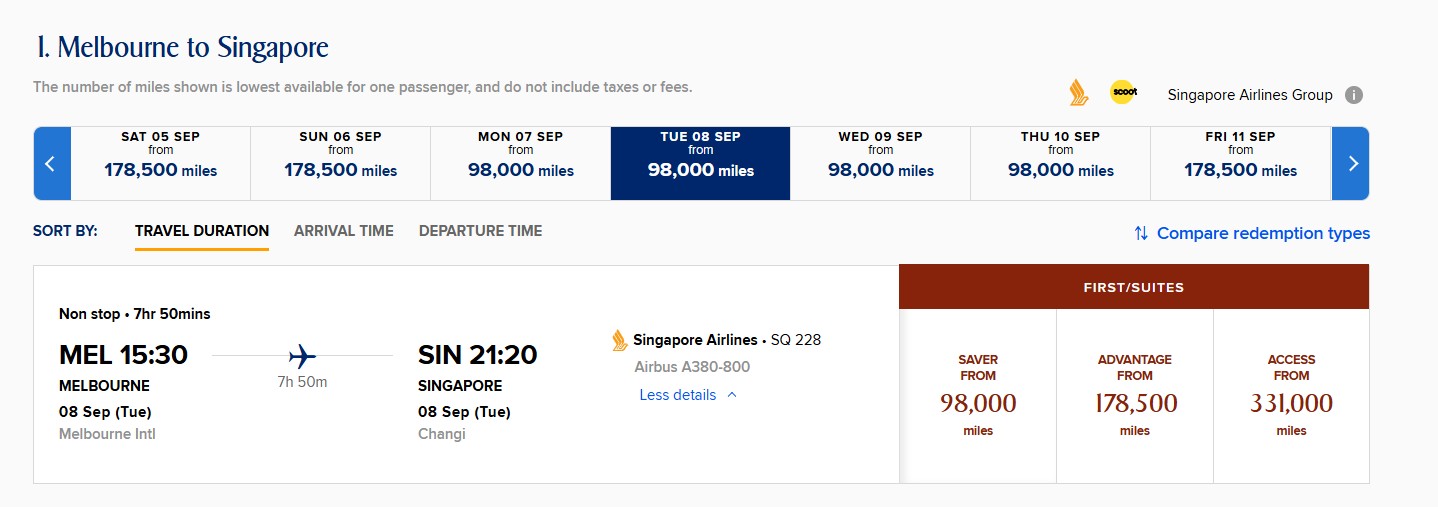Click the next dates right arrow
This screenshot has width=1438, height=507.
click(1351, 163)
